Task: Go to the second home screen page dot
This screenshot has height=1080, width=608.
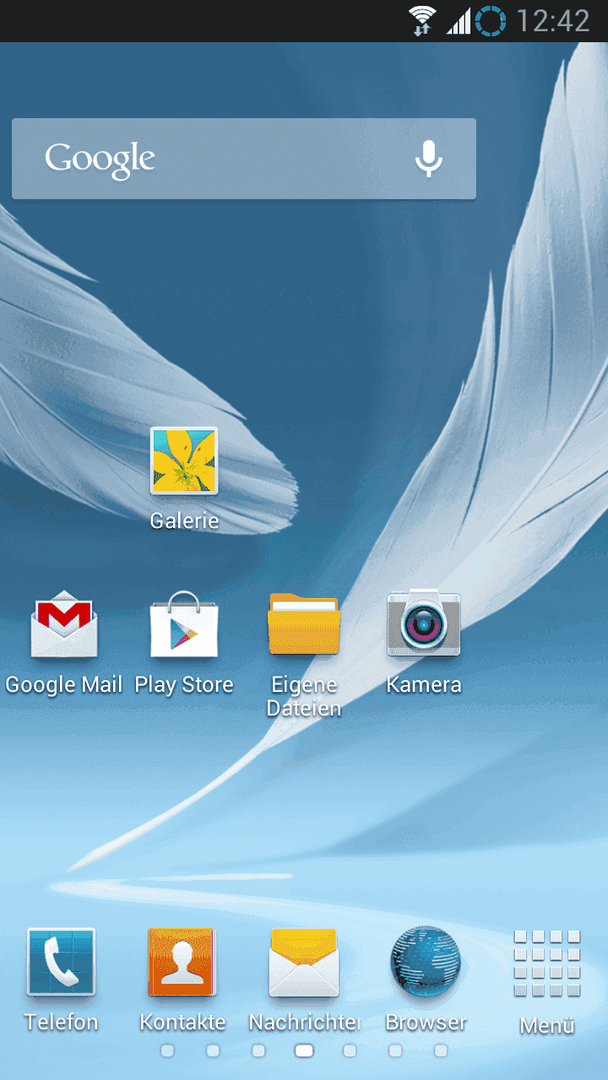Action: [213, 1050]
